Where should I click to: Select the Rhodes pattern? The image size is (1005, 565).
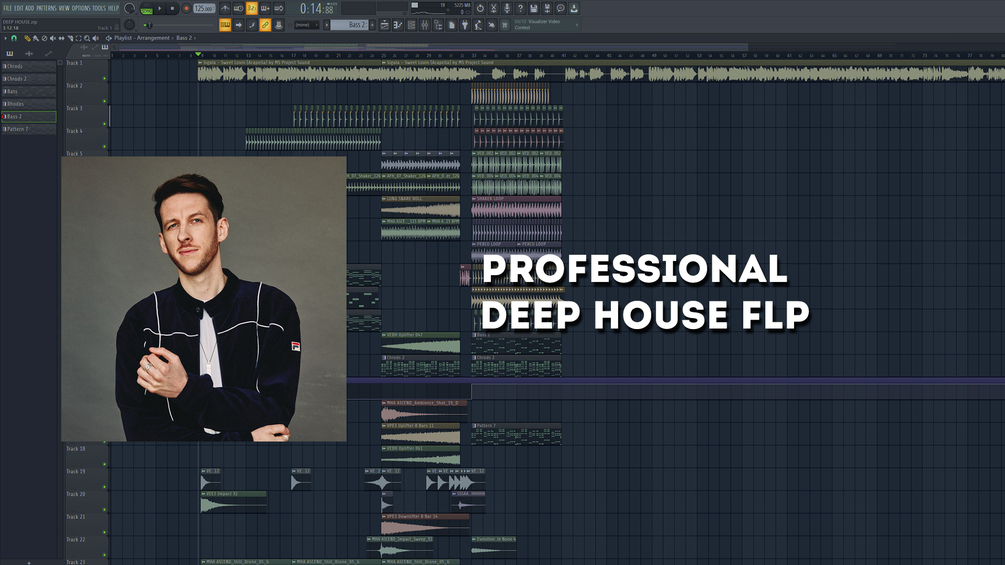29,104
